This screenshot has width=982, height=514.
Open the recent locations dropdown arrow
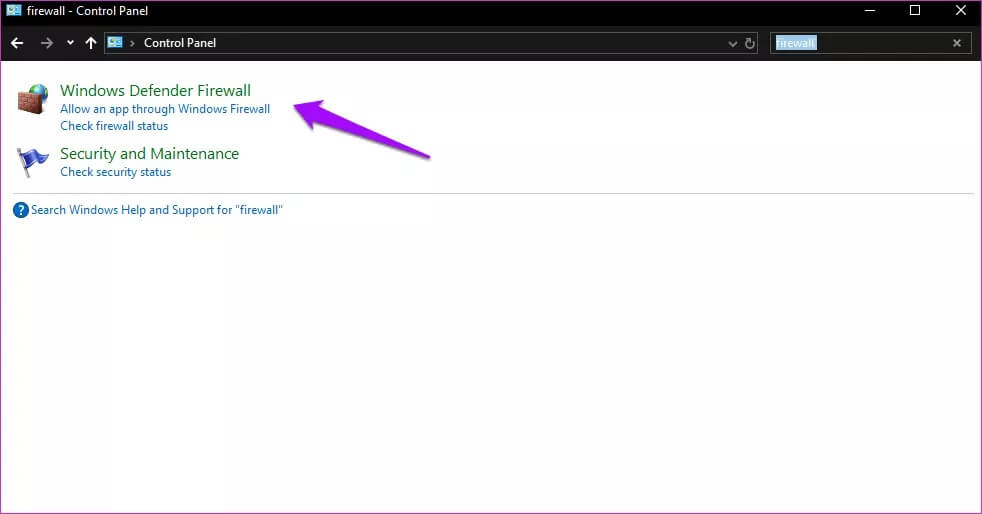coord(70,43)
